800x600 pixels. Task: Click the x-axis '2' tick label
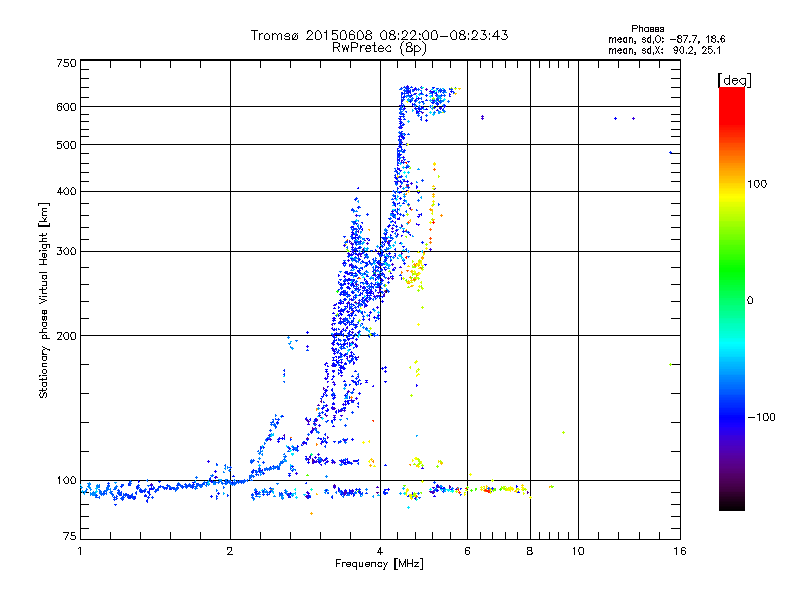pyautogui.click(x=230, y=551)
